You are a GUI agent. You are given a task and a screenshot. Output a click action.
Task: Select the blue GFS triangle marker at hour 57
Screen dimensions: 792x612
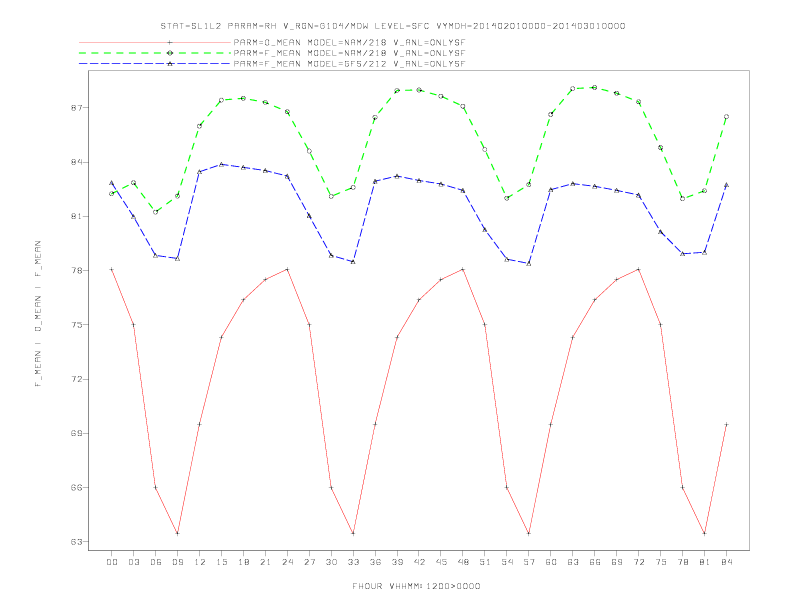(x=529, y=263)
